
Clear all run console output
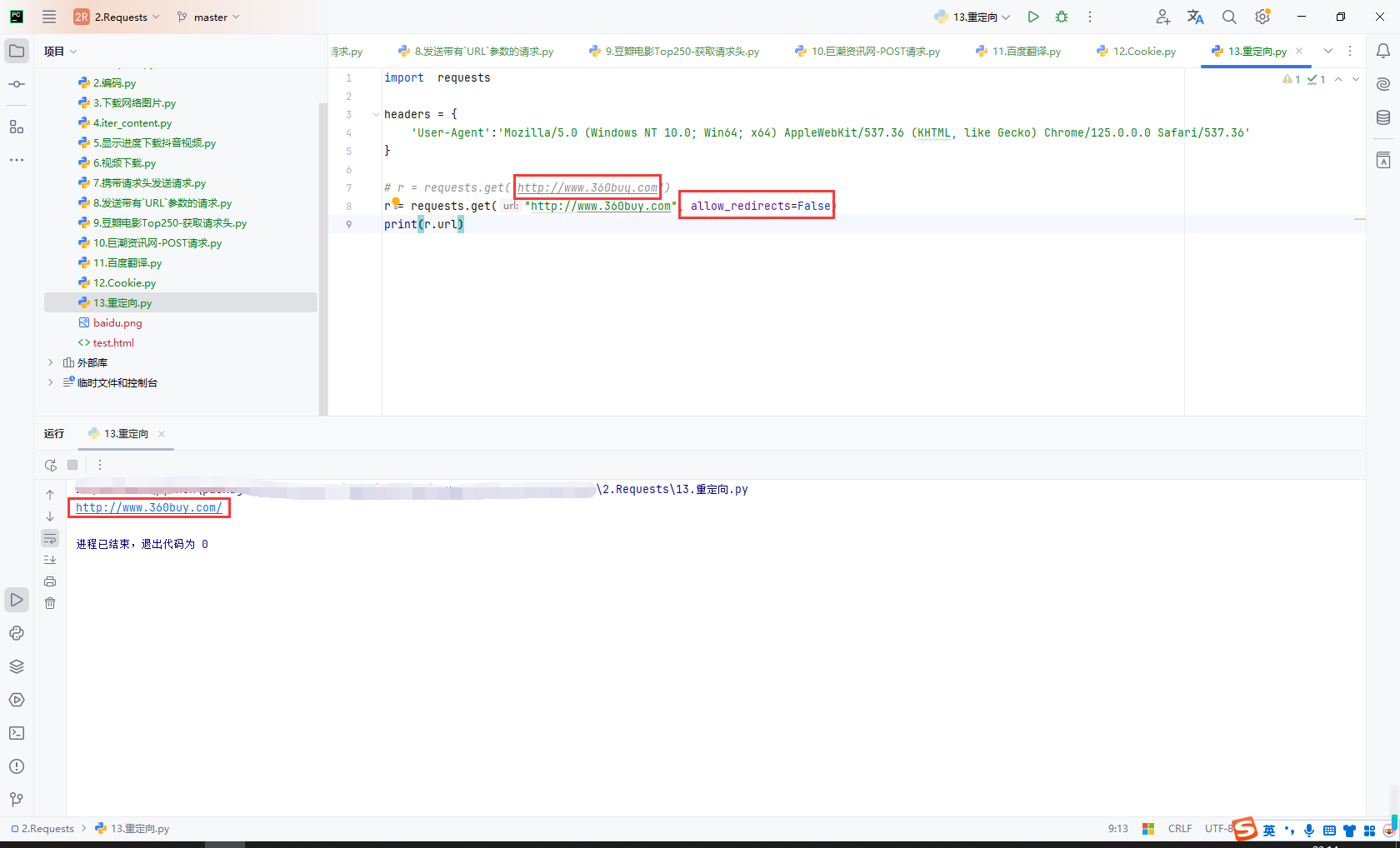50,603
